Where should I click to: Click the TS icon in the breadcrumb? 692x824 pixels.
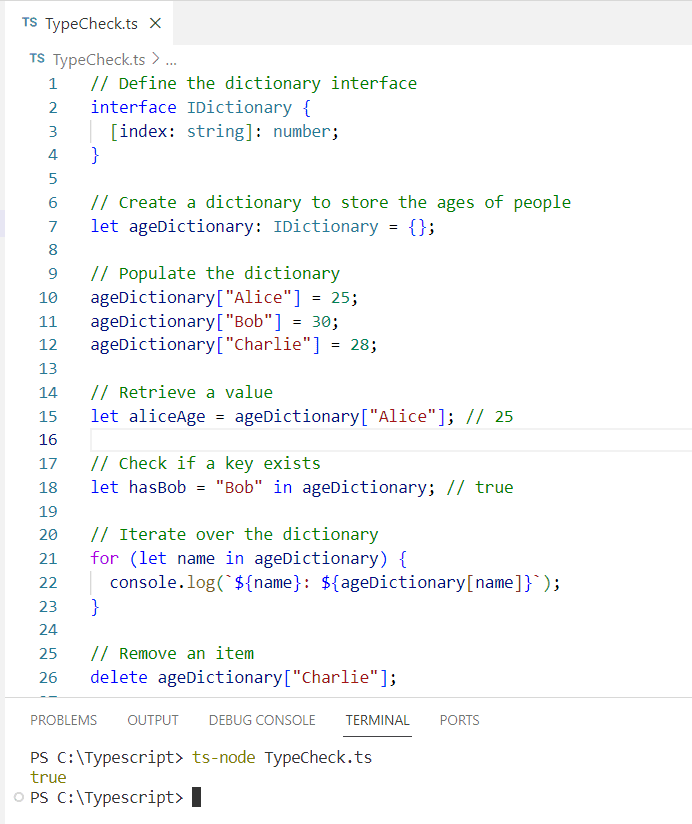37,58
